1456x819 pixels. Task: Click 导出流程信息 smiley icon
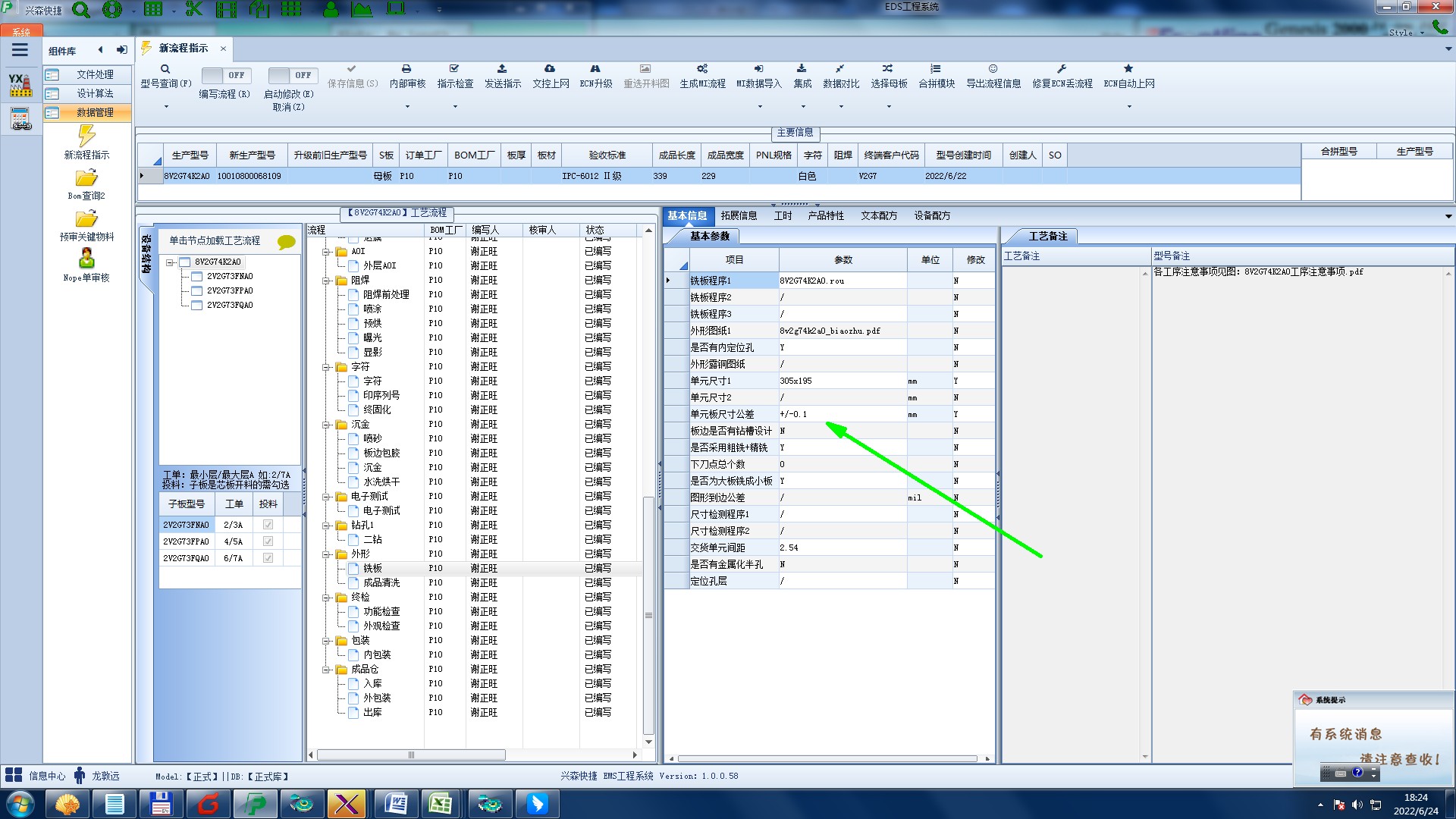point(993,68)
